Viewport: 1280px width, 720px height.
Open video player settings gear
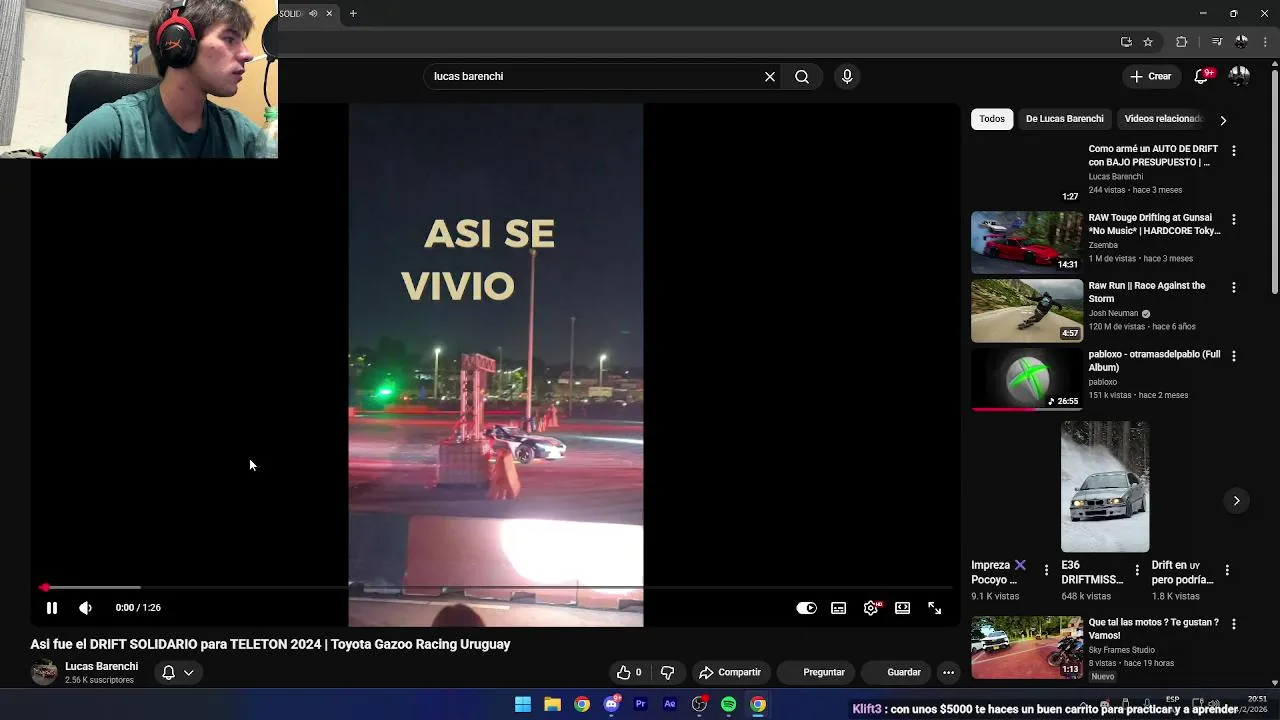(x=871, y=608)
